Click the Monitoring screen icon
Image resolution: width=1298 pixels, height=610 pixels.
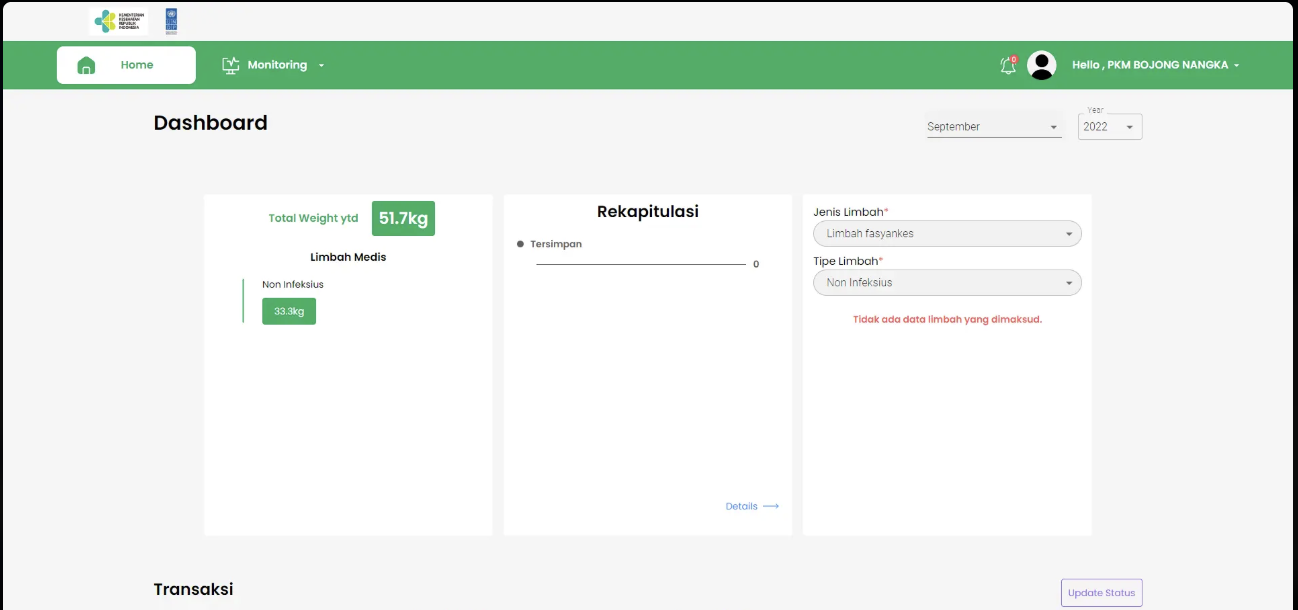tap(231, 65)
